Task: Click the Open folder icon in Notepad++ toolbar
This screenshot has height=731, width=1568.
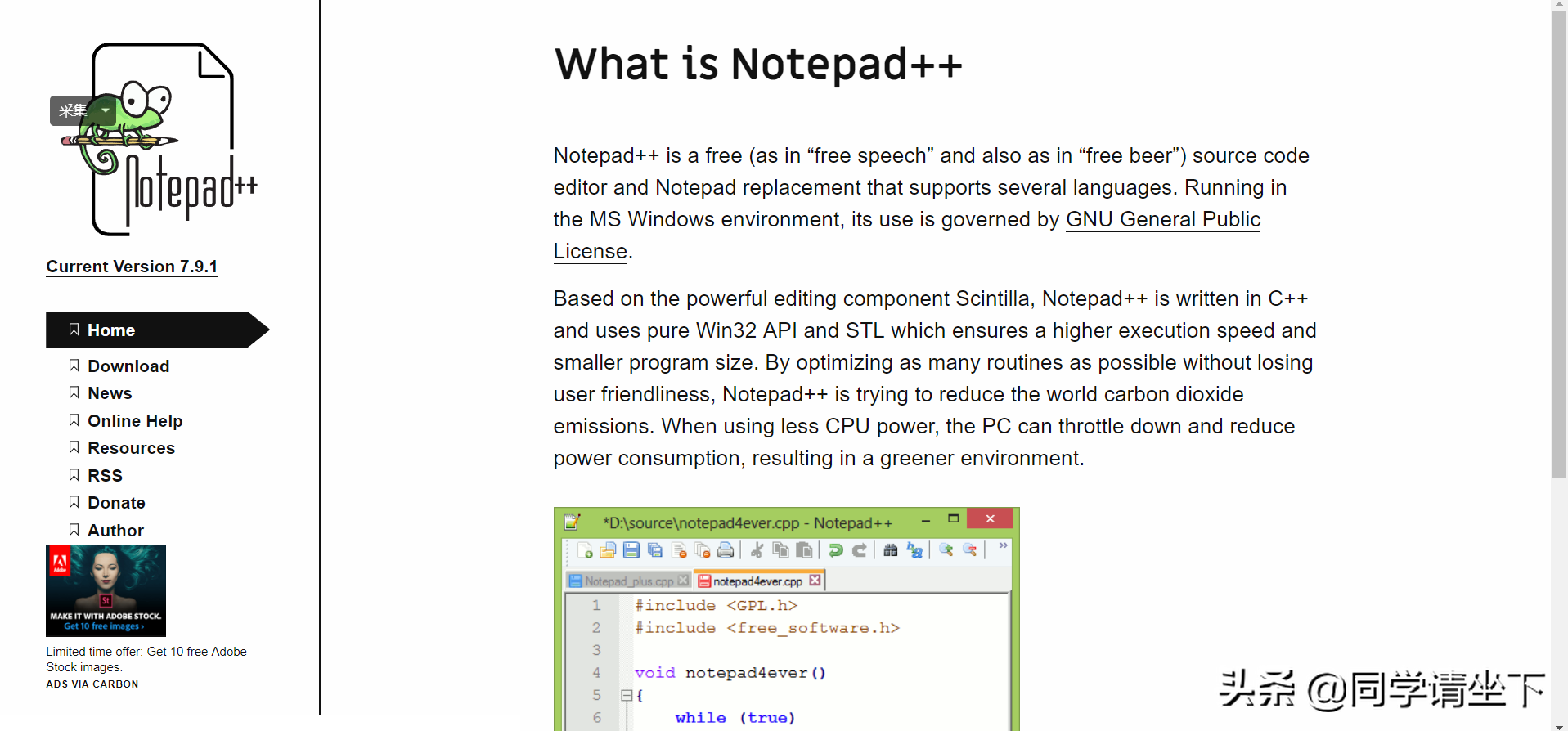Action: (x=608, y=550)
